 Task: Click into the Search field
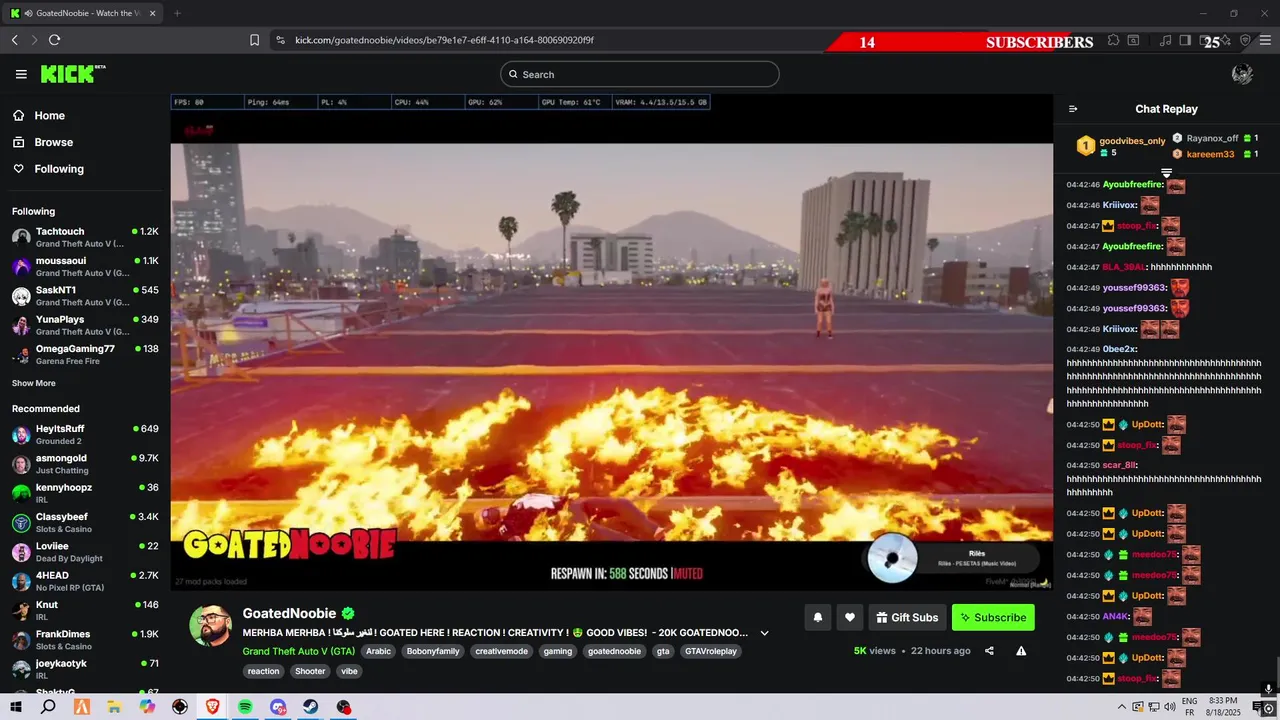click(640, 74)
